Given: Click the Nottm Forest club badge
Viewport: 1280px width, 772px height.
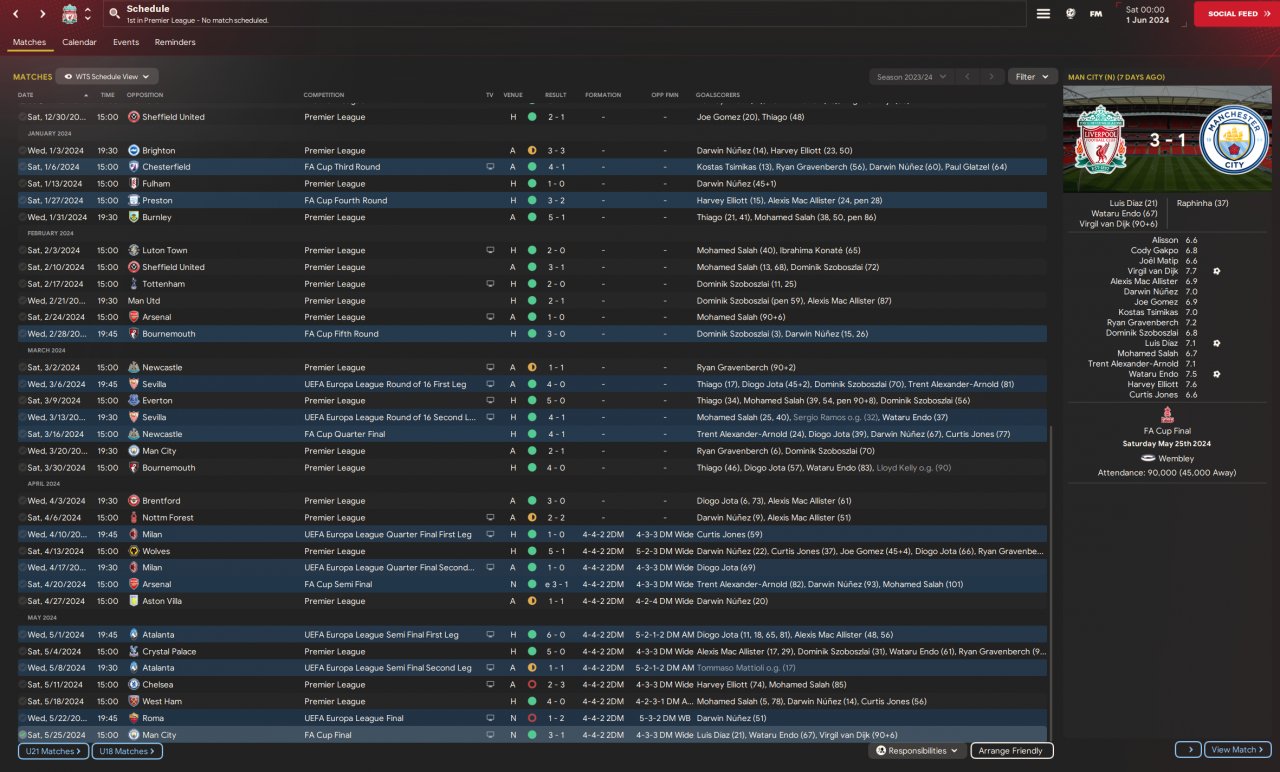Looking at the screenshot, I should point(134,518).
